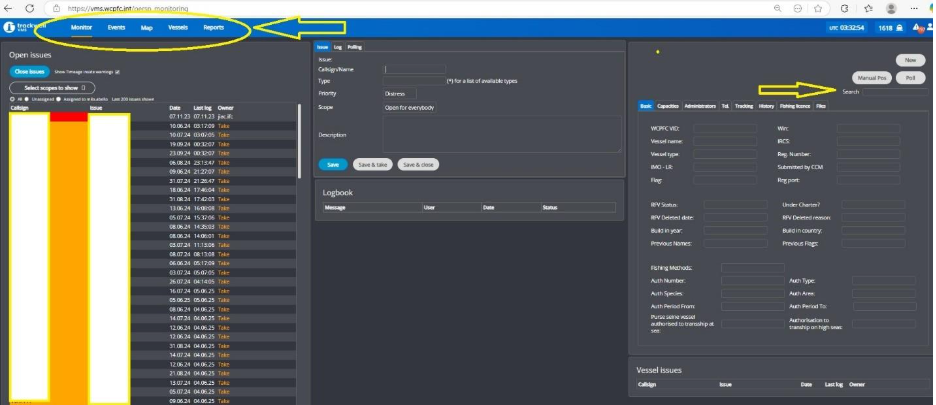Click the Date column header in Open issues
The image size is (936, 405).
tap(175, 108)
